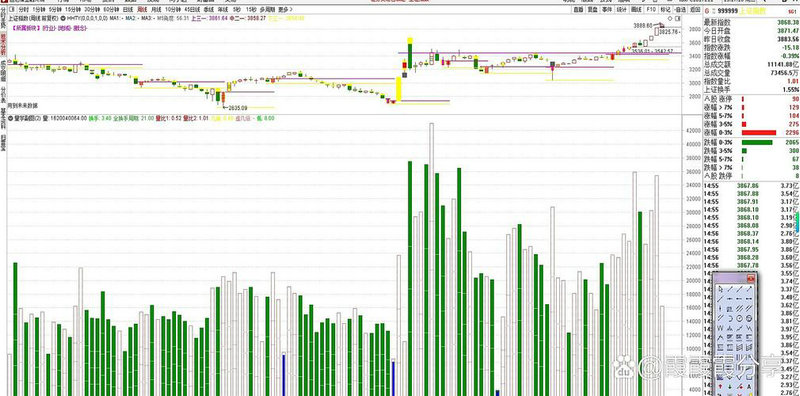Open the 基本资料 vertical sidebar tab
This screenshot has height=396, width=800.
[3, 118]
